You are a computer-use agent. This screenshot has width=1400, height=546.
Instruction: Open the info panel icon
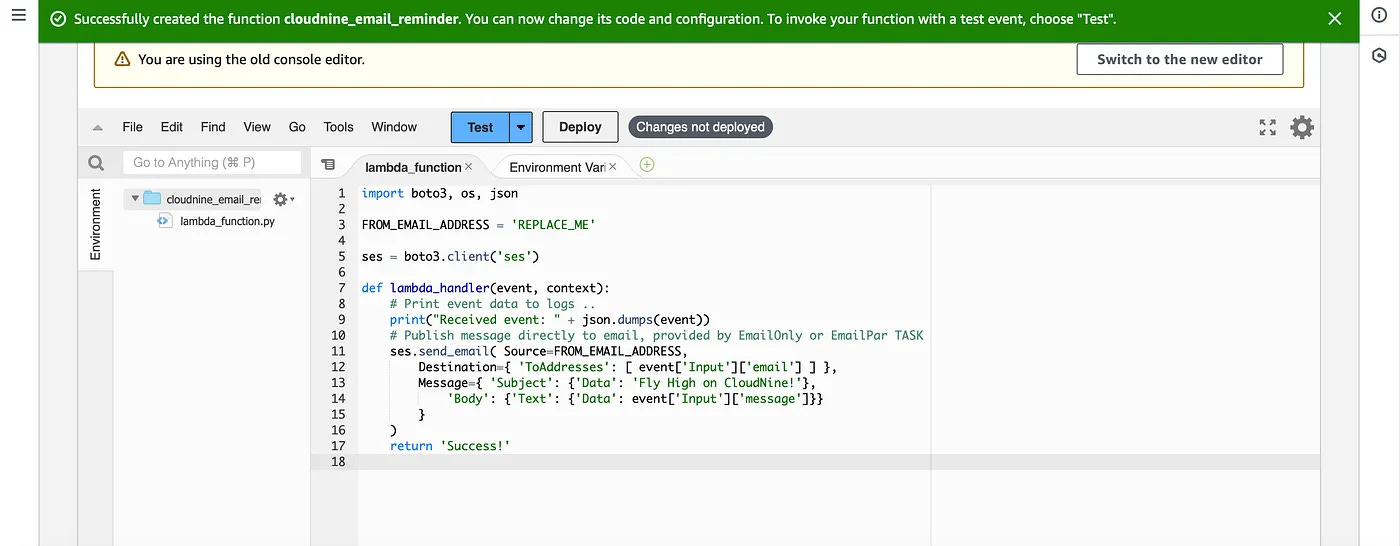coord(1379,15)
